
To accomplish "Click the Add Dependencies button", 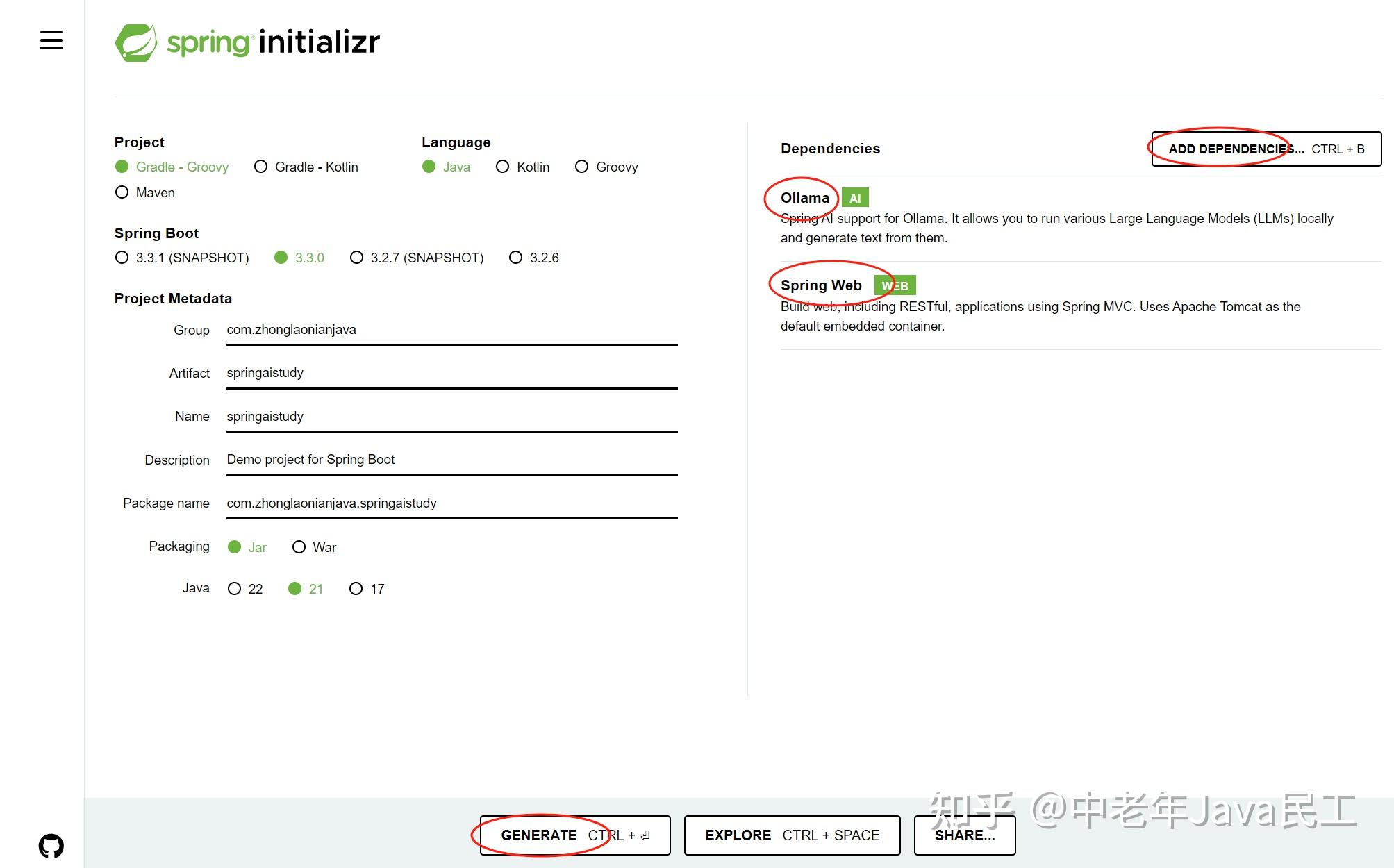I will pyautogui.click(x=1266, y=149).
